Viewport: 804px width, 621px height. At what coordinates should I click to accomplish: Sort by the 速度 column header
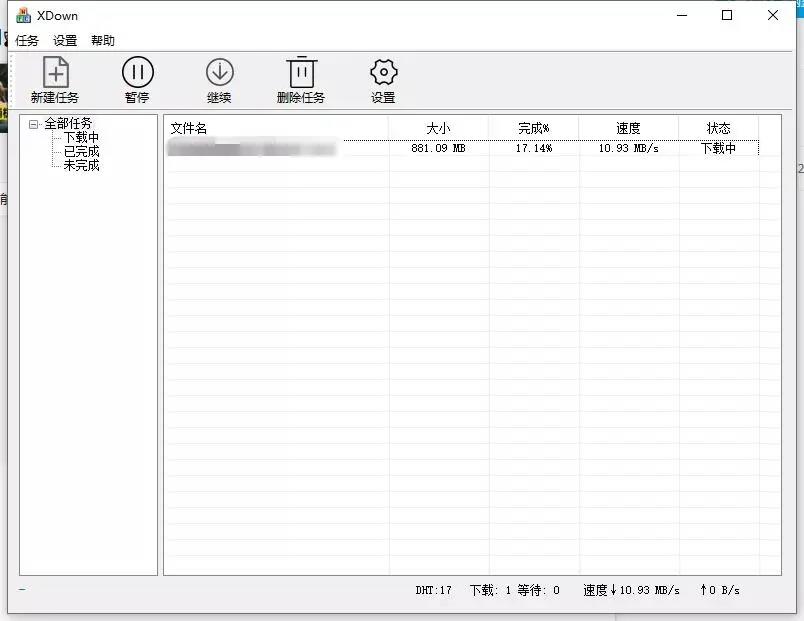(628, 128)
